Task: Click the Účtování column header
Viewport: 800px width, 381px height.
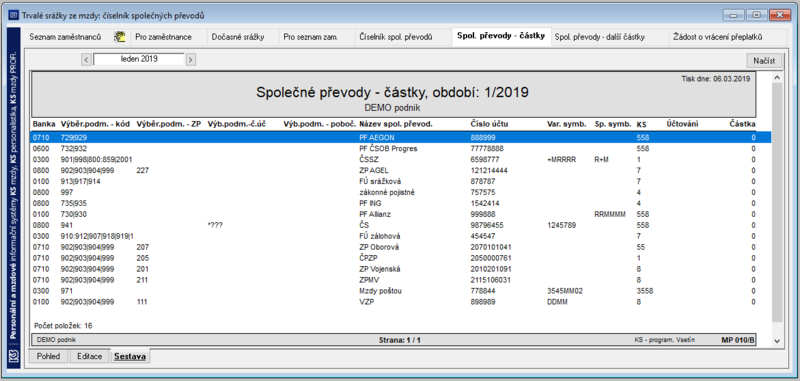Action: click(x=682, y=124)
